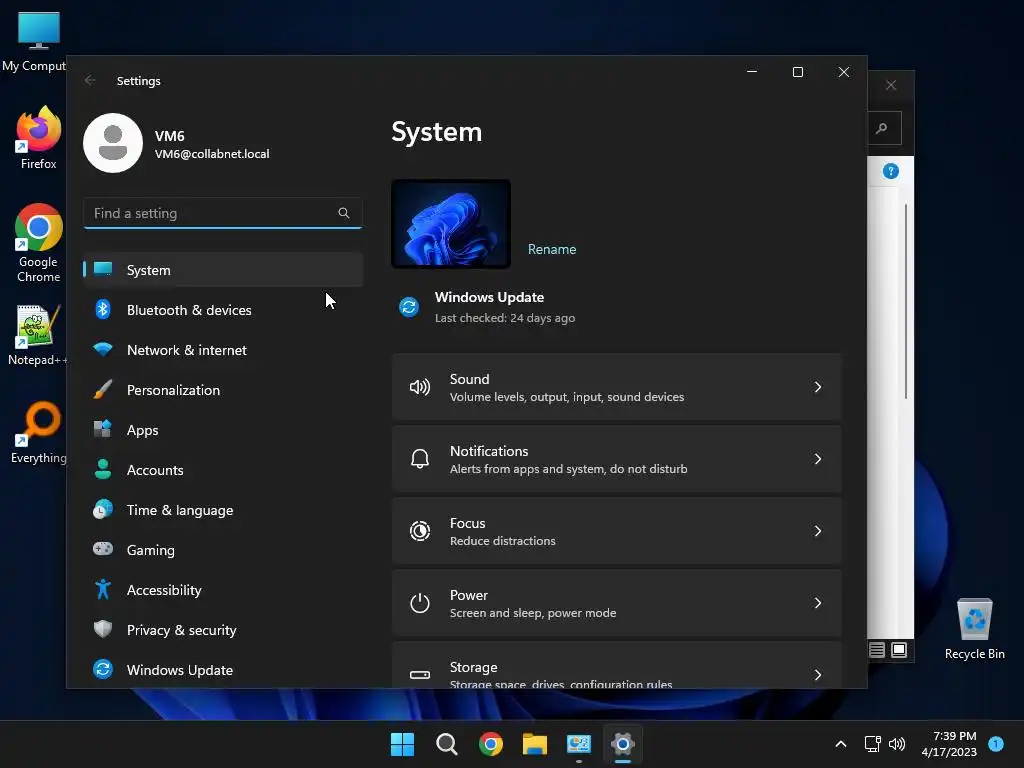Click the Accessibility figure icon
The height and width of the screenshot is (768, 1024).
(x=103, y=589)
